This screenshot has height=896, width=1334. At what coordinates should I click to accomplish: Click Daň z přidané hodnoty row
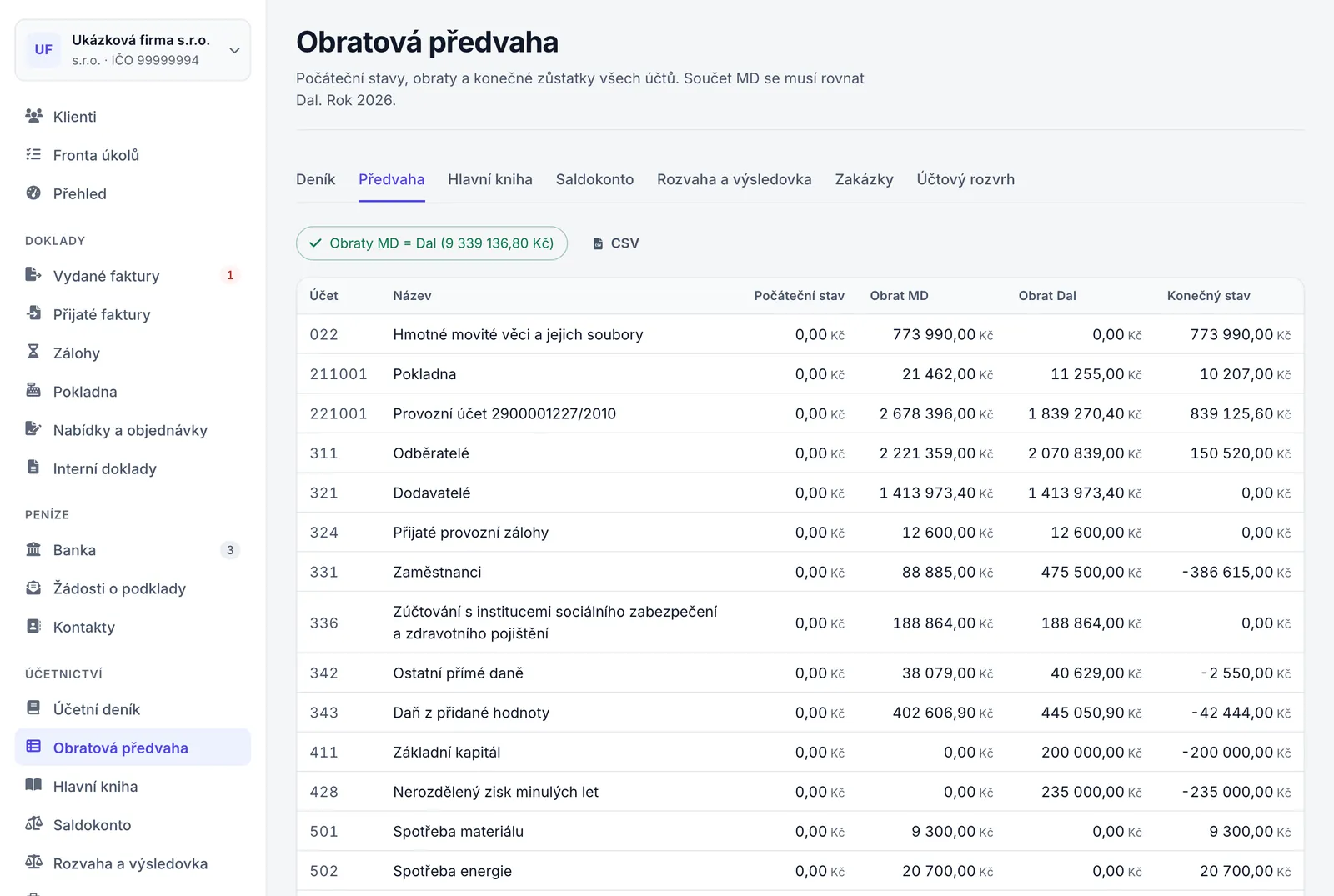(800, 713)
